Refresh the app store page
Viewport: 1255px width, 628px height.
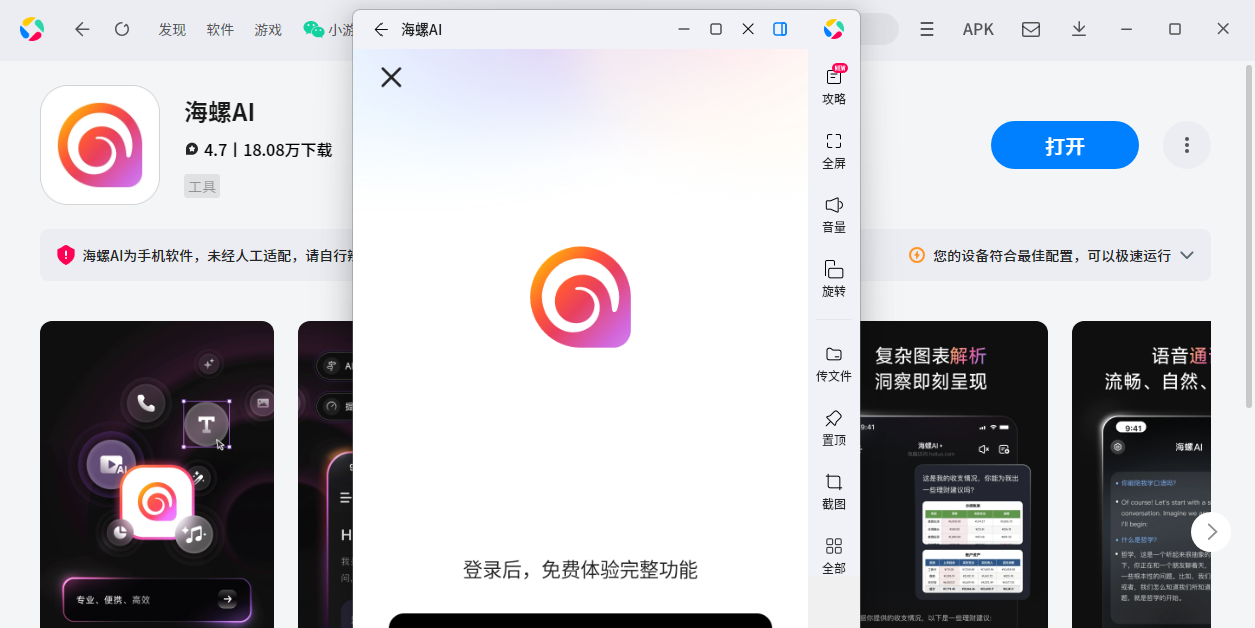(x=122, y=29)
